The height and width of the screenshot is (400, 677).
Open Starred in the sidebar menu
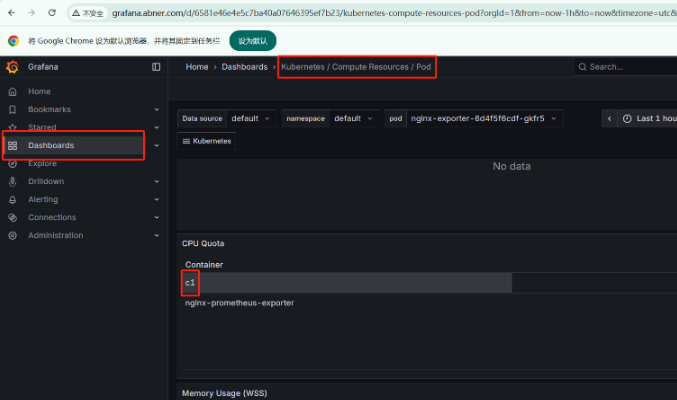click(x=42, y=127)
